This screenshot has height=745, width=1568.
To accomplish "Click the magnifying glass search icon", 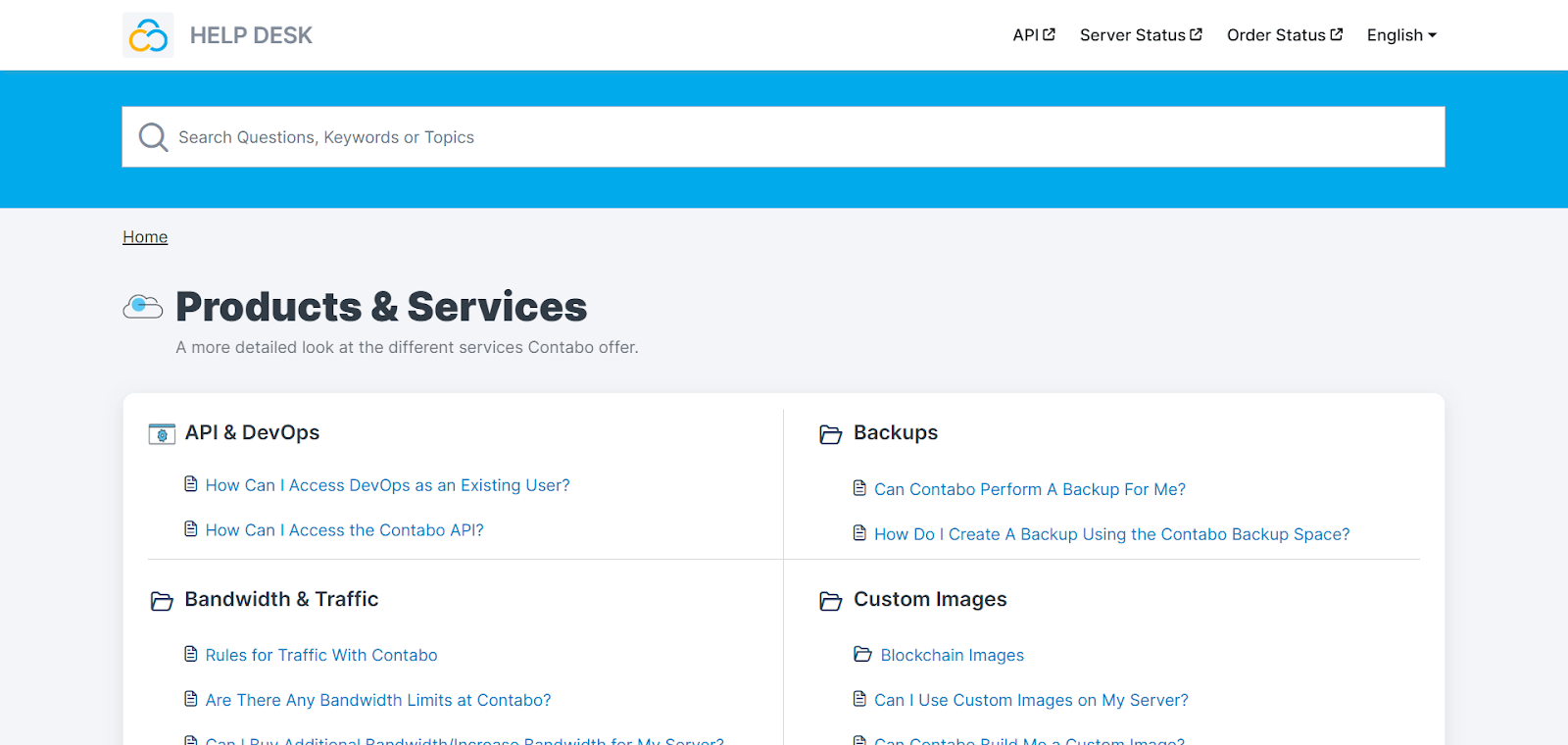I will point(153,137).
